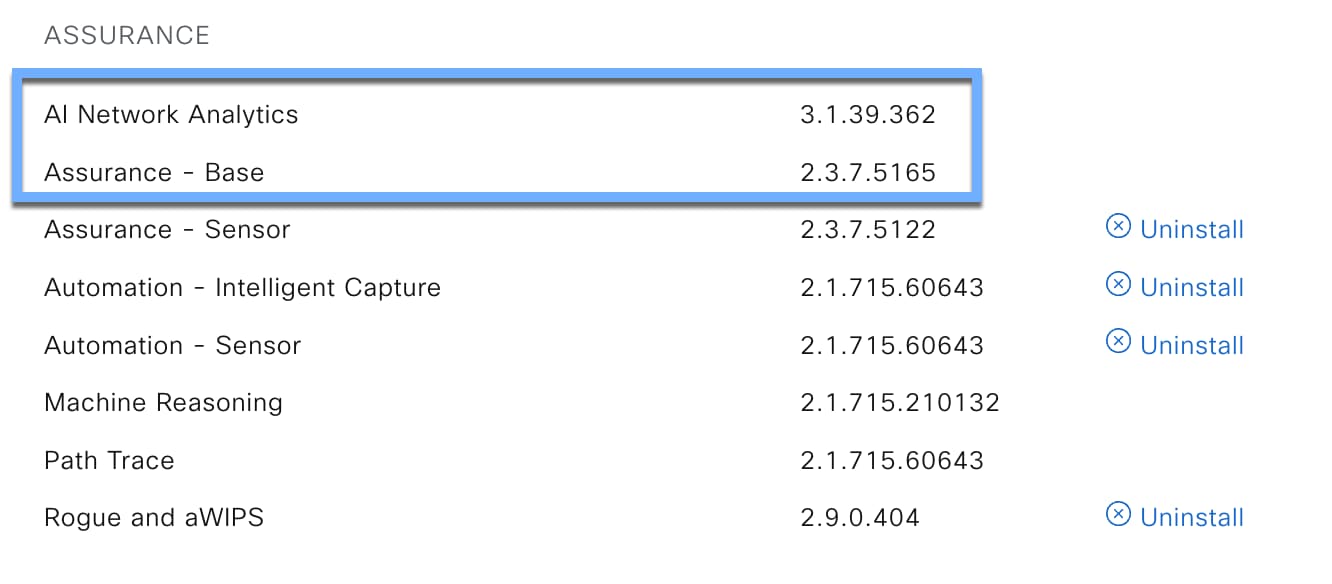Click Machine Reasoning version 2.1.715.210132
This screenshot has width=1332, height=584.
(x=900, y=403)
